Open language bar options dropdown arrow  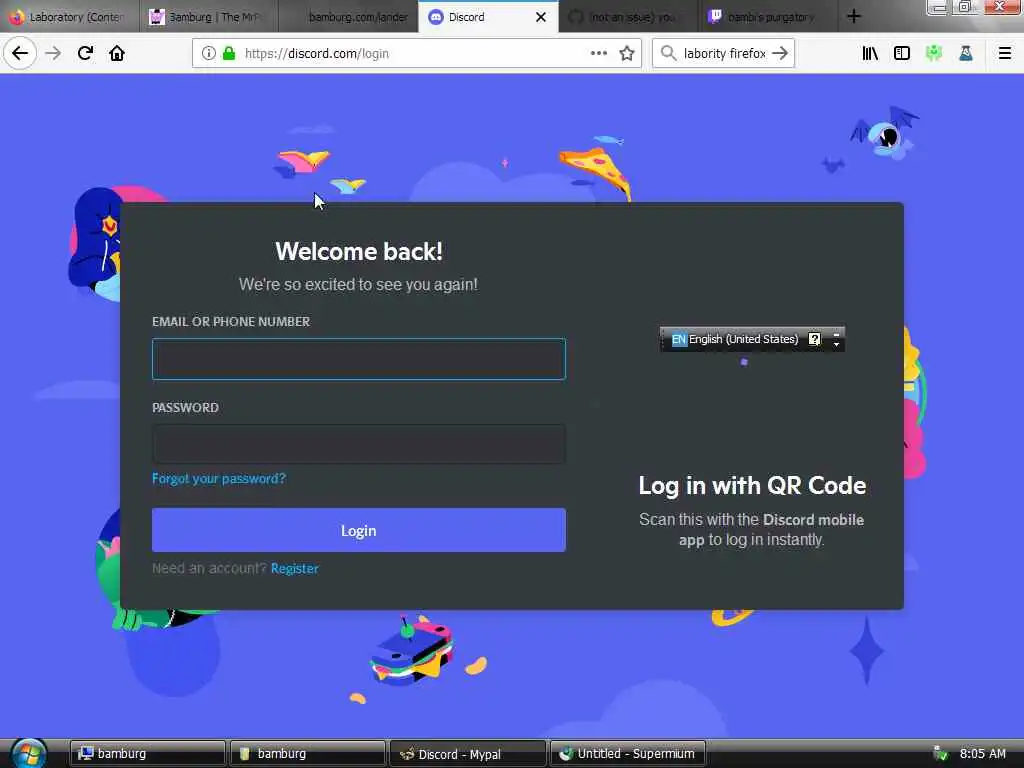click(x=837, y=344)
